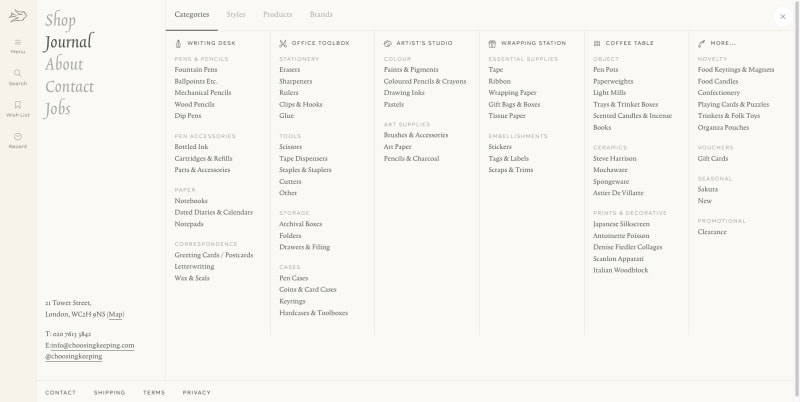Open Dated Diaries & Calendars
Viewport: 800px width, 402px height.
tap(214, 212)
